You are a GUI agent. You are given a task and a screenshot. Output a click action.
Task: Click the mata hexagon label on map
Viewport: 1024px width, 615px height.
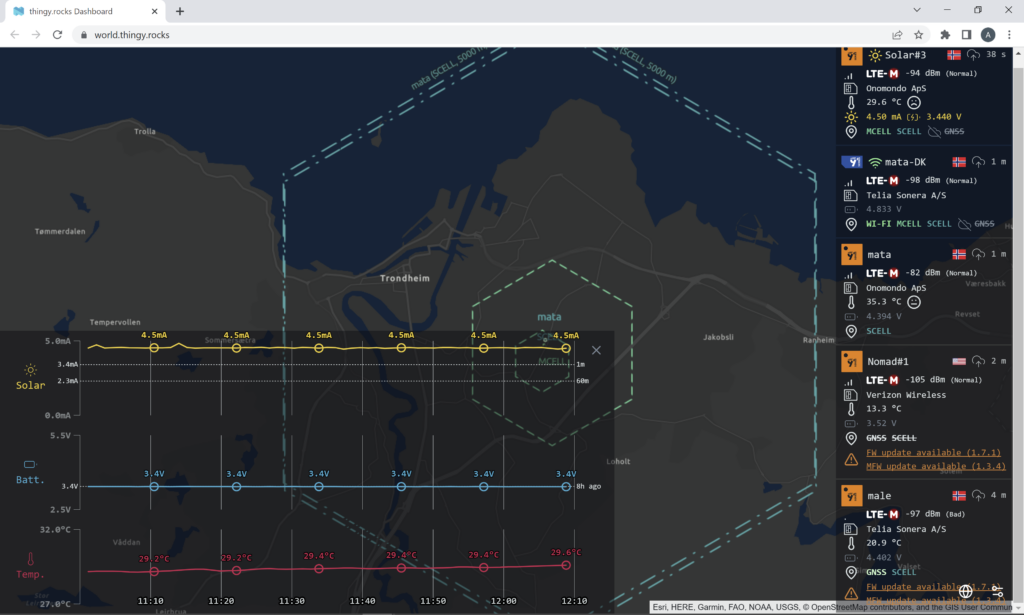(549, 317)
